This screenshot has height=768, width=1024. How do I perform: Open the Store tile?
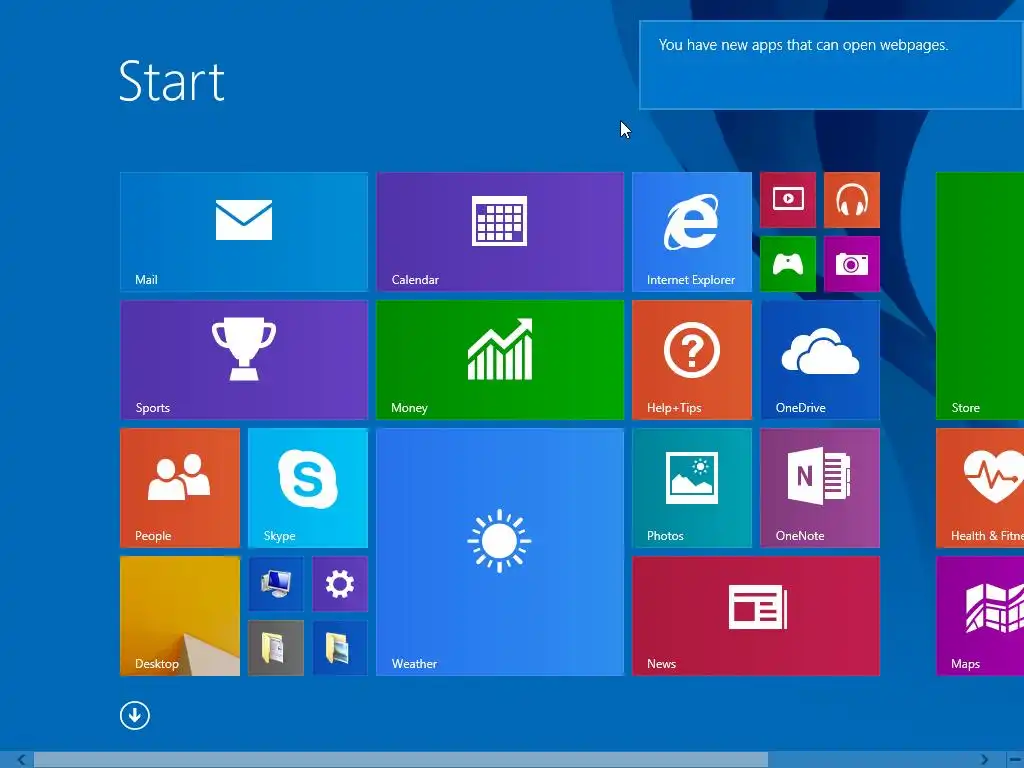pyautogui.click(x=980, y=295)
